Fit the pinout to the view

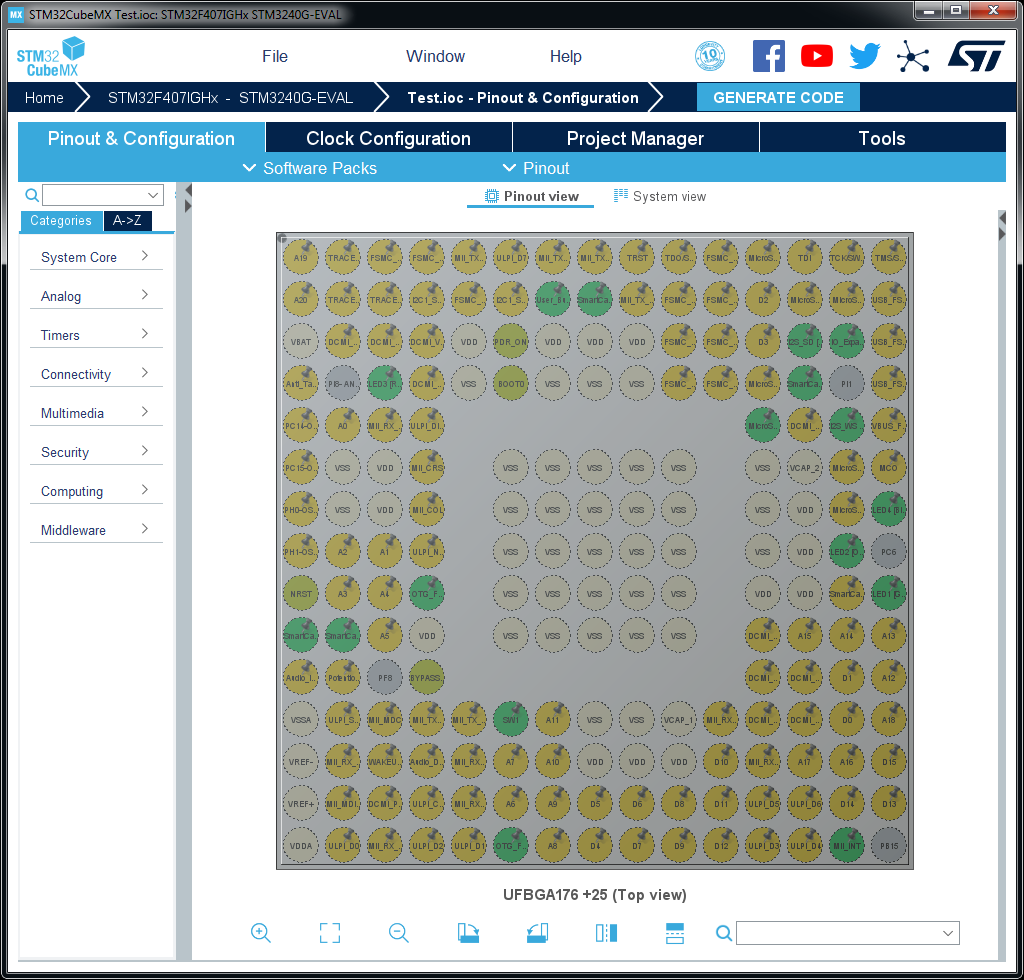tap(329, 932)
